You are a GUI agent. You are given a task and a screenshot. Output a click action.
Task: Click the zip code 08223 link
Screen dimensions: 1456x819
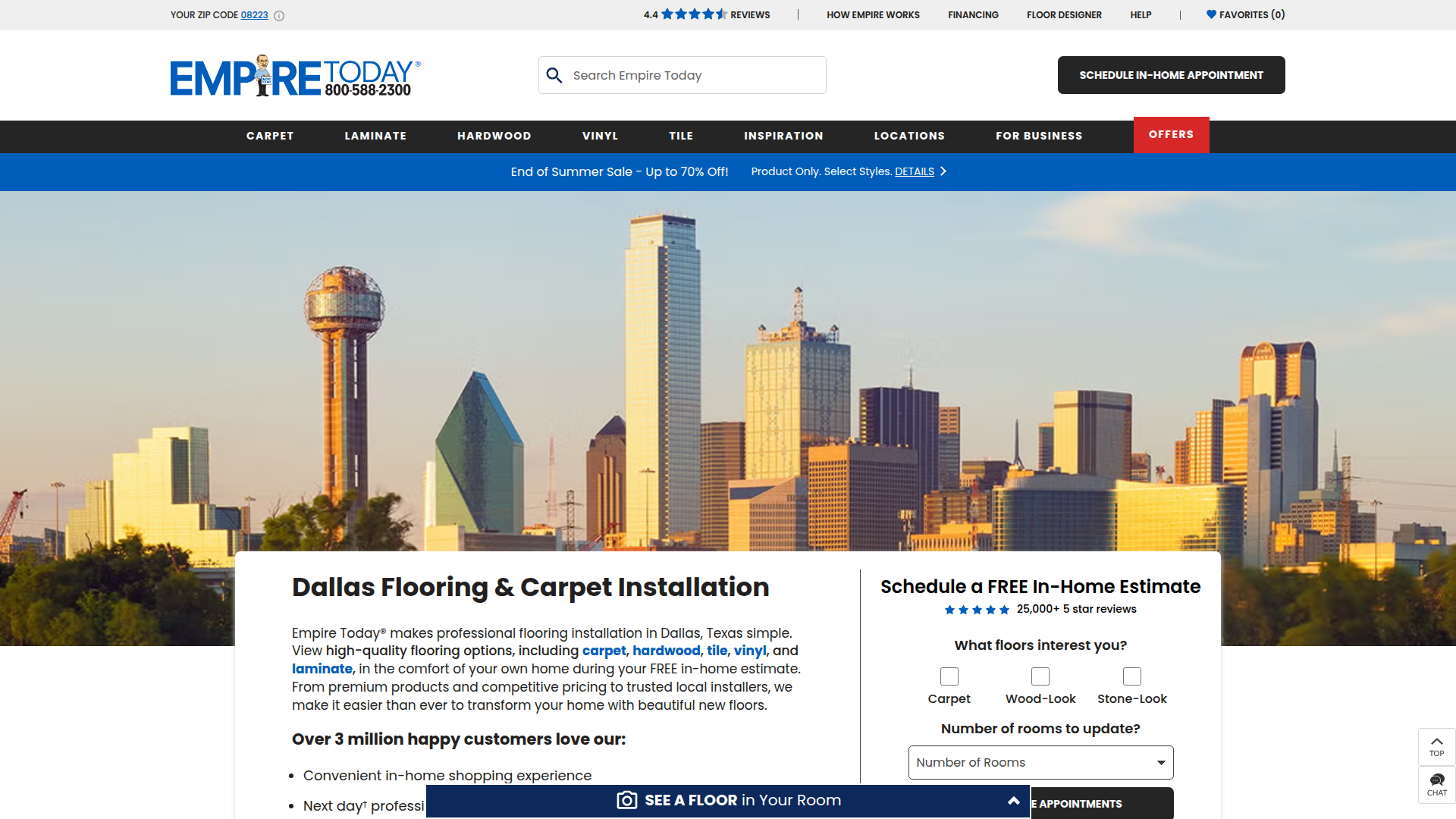tap(255, 15)
